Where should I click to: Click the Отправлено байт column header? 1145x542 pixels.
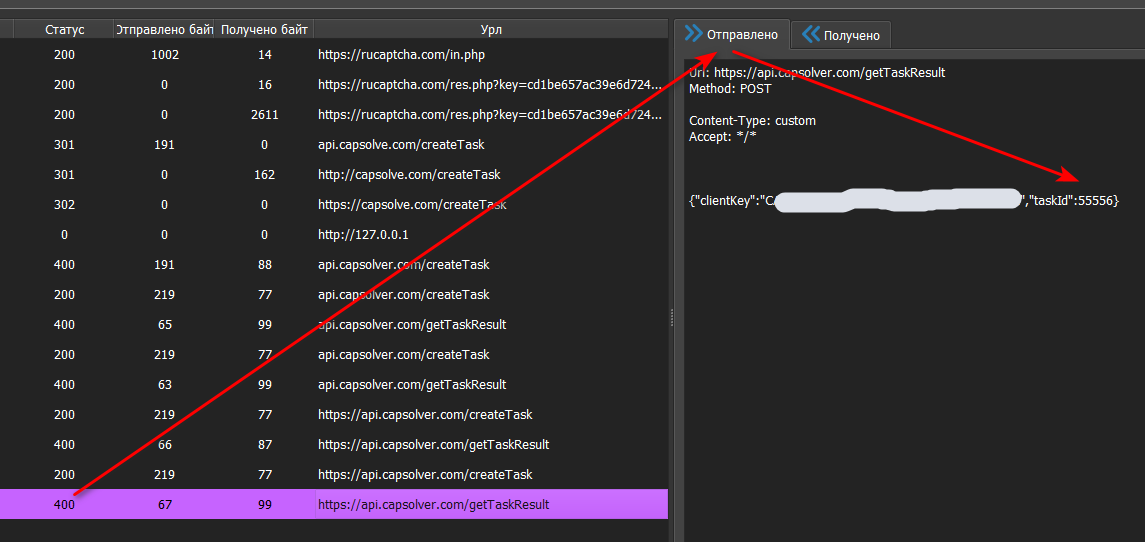(x=164, y=30)
